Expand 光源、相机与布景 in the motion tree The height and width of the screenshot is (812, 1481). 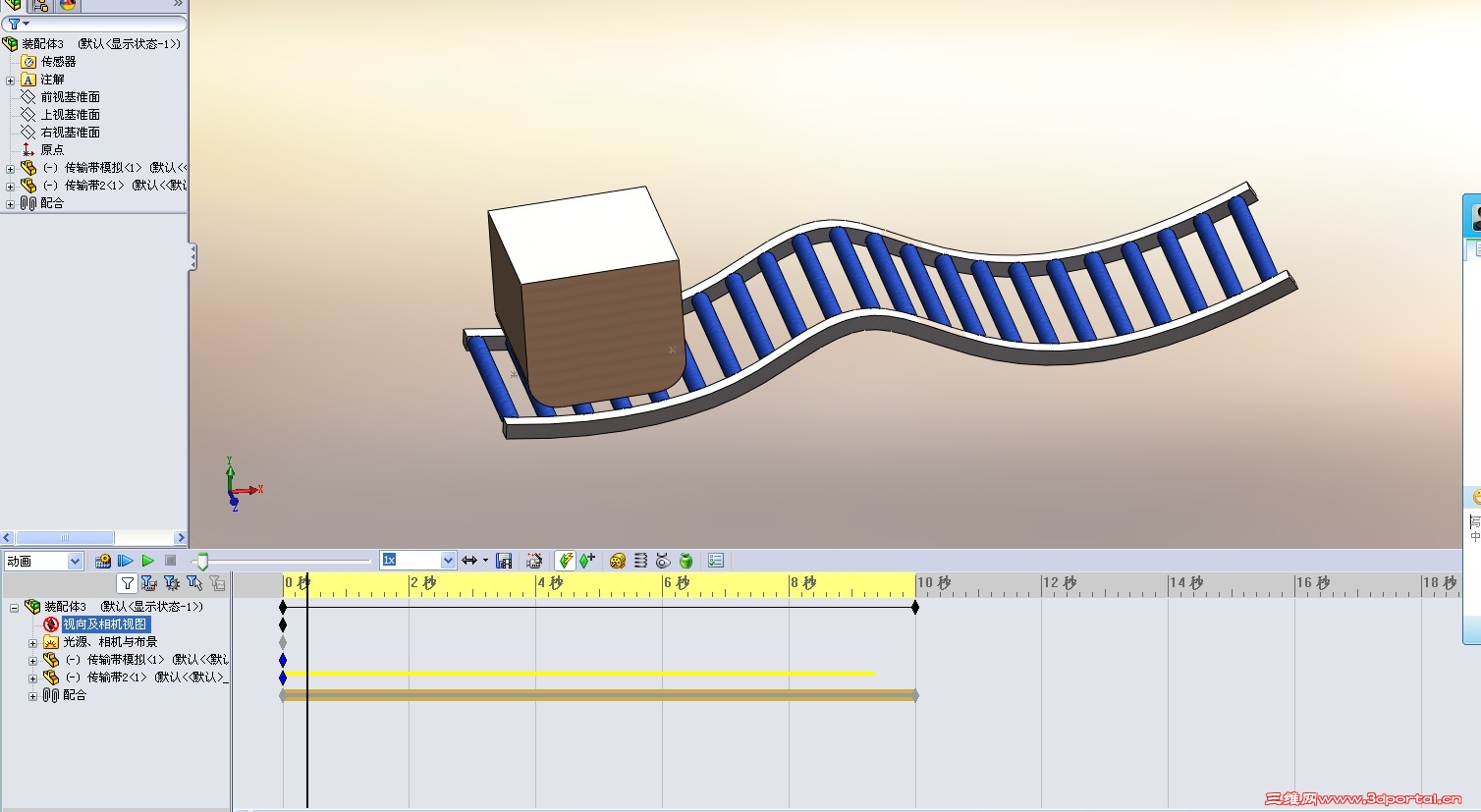[32, 643]
